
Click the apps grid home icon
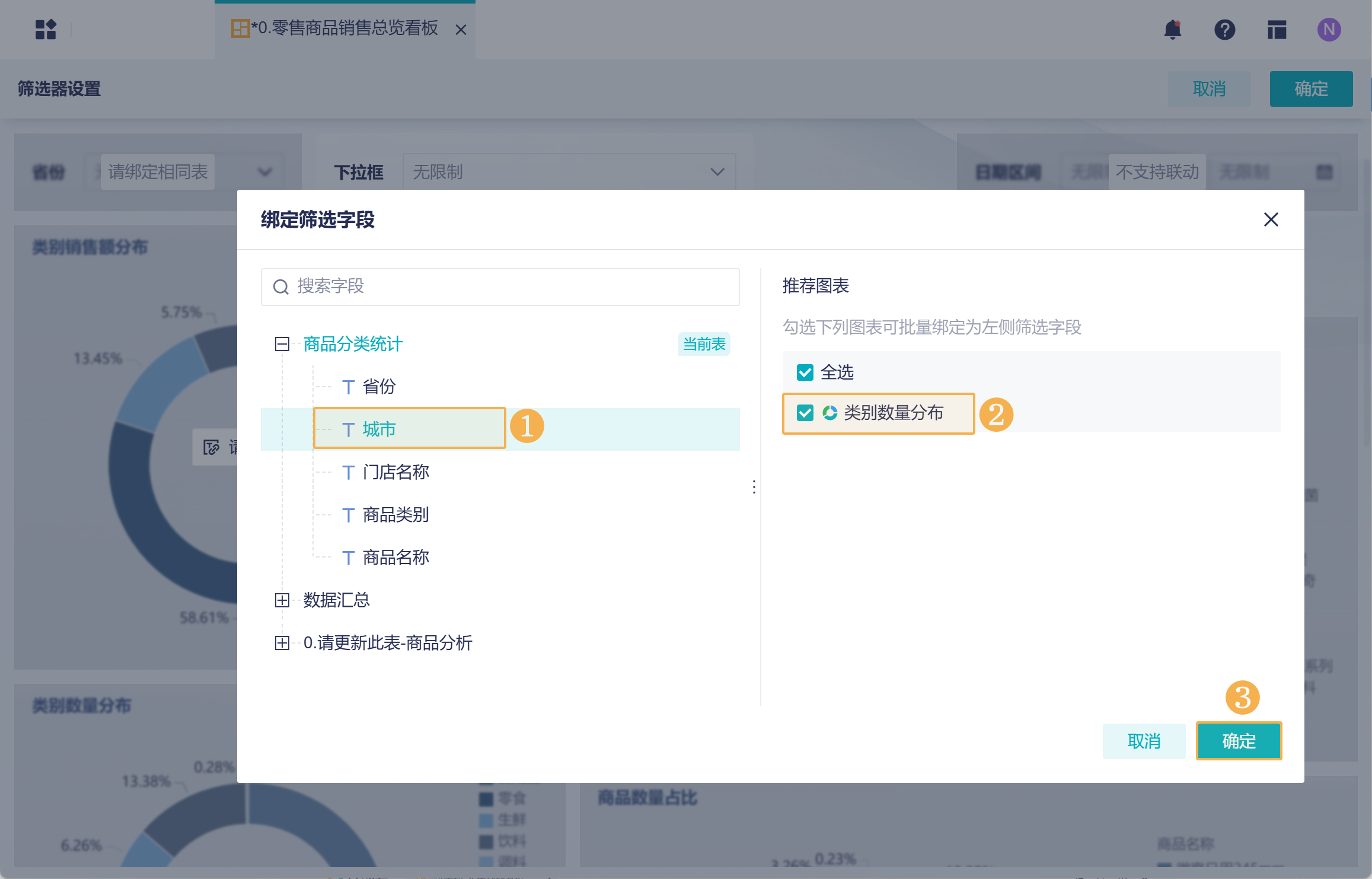(x=46, y=29)
